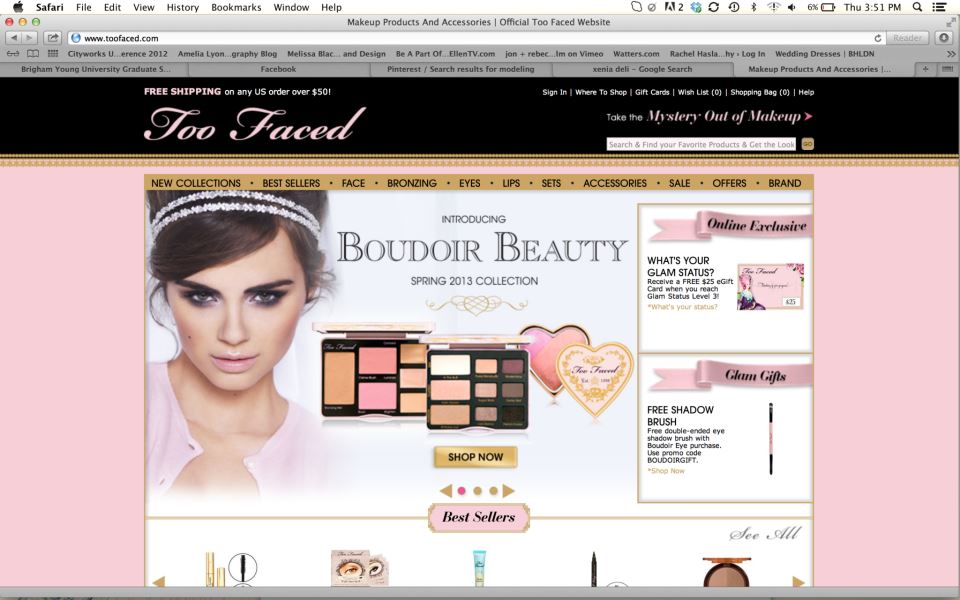The width and height of the screenshot is (960, 600).
Task: Open the History menu
Action: [x=182, y=7]
